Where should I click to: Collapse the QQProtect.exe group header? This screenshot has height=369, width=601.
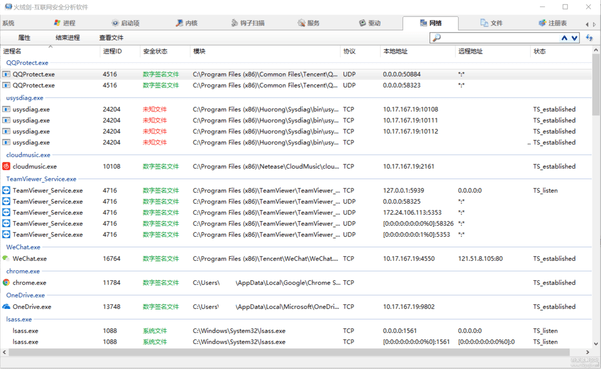(x=27, y=62)
